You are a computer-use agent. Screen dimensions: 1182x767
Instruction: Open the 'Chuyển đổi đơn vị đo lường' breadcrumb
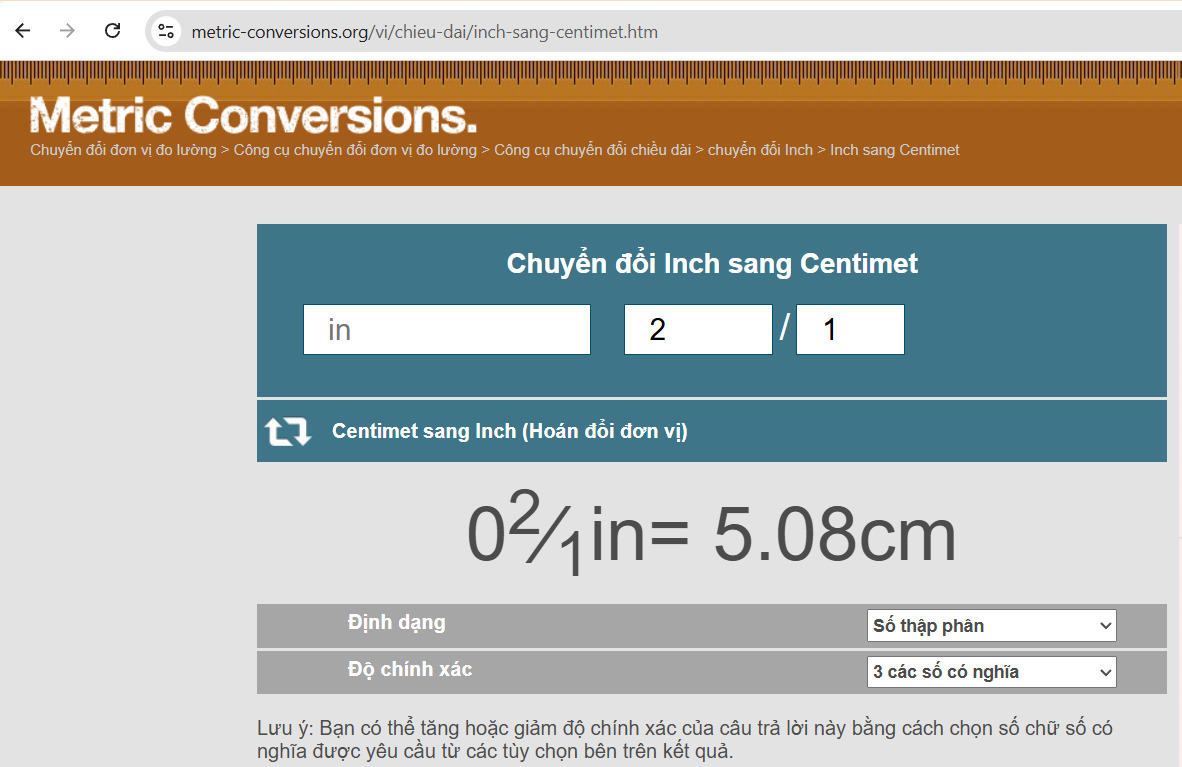click(123, 150)
